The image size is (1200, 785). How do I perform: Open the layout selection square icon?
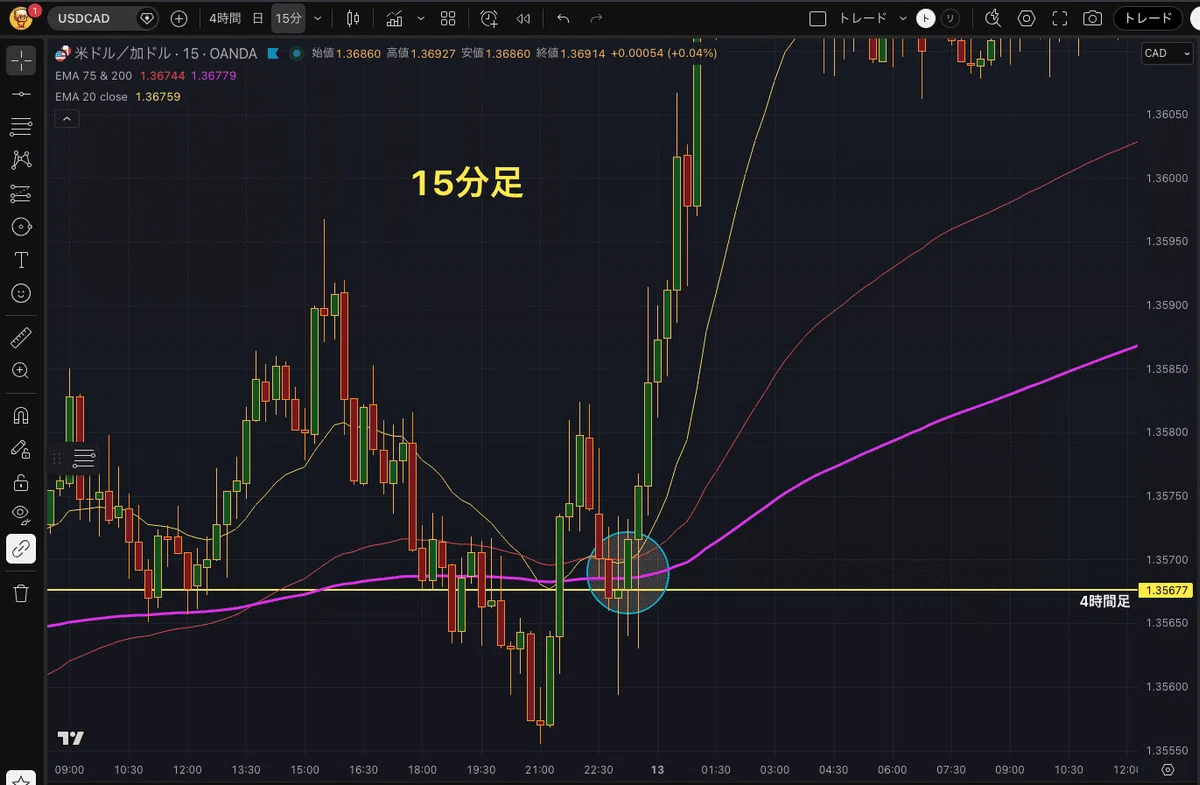coord(818,18)
